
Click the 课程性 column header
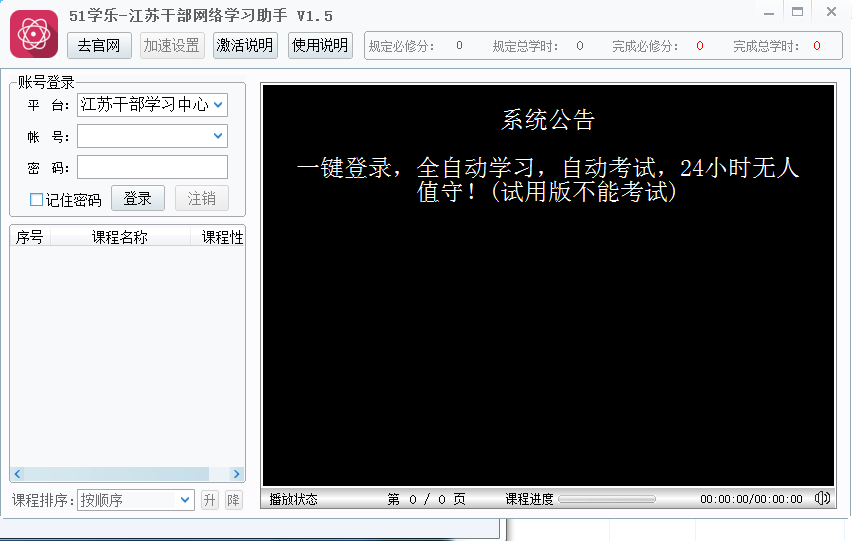click(x=218, y=237)
